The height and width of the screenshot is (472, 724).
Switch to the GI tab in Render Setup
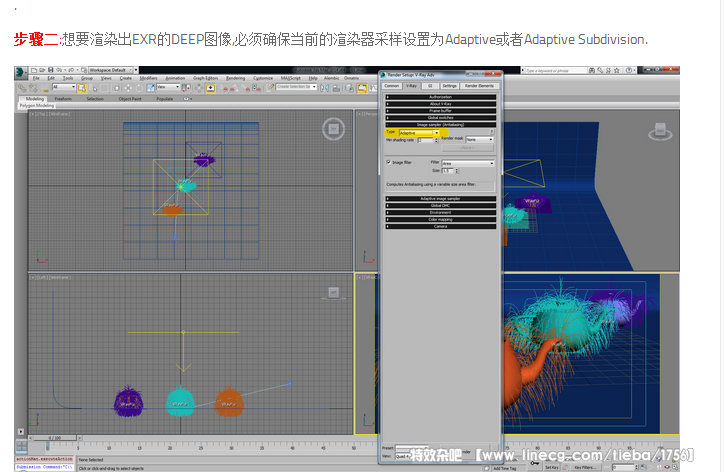[x=430, y=86]
